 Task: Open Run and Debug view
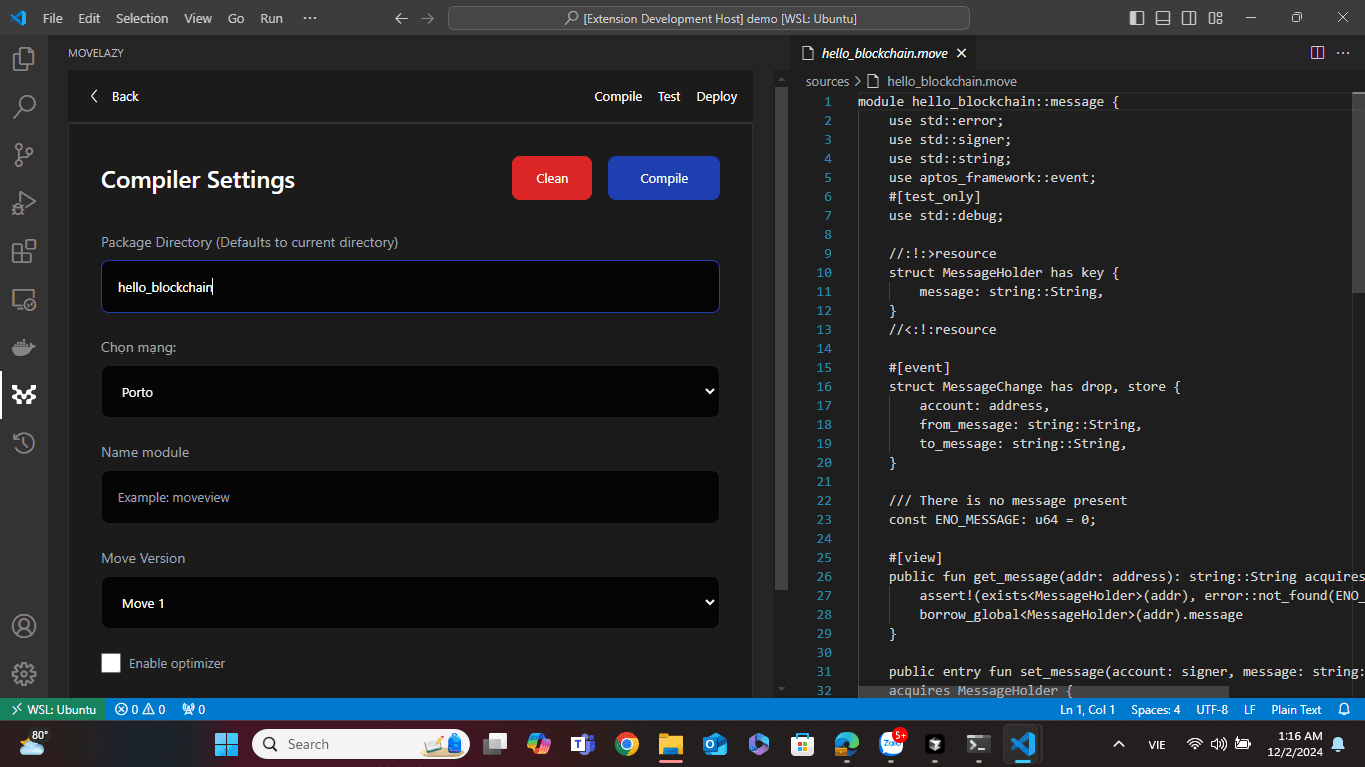[x=24, y=203]
